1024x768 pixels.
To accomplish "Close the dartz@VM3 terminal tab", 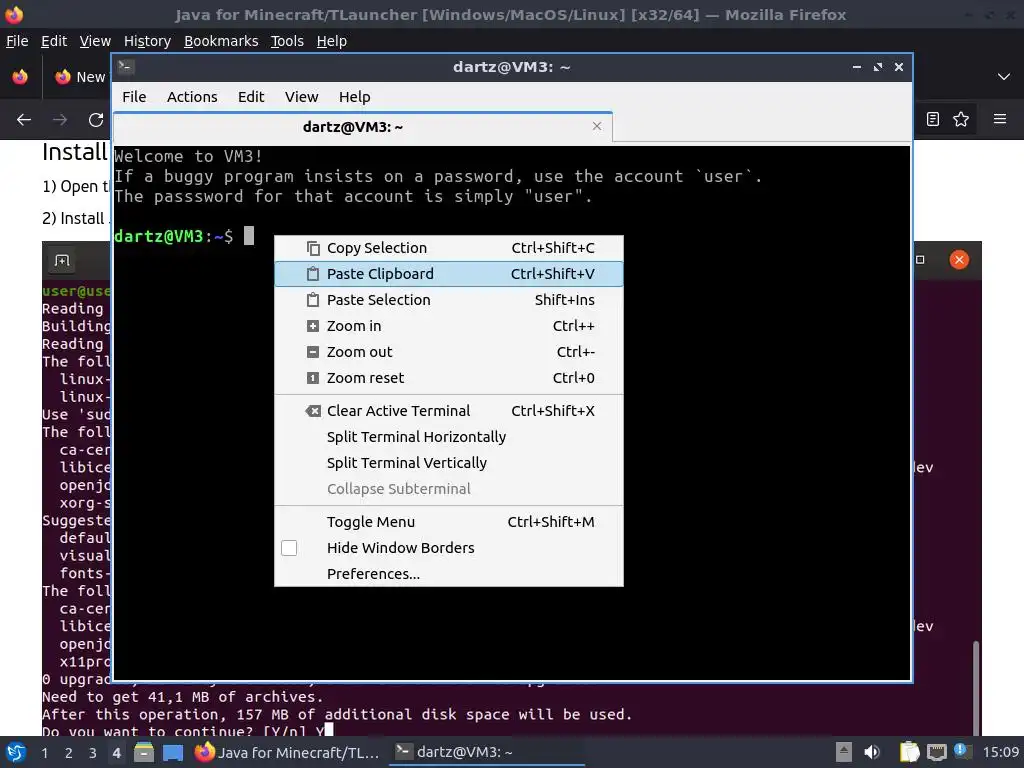I will point(597,126).
